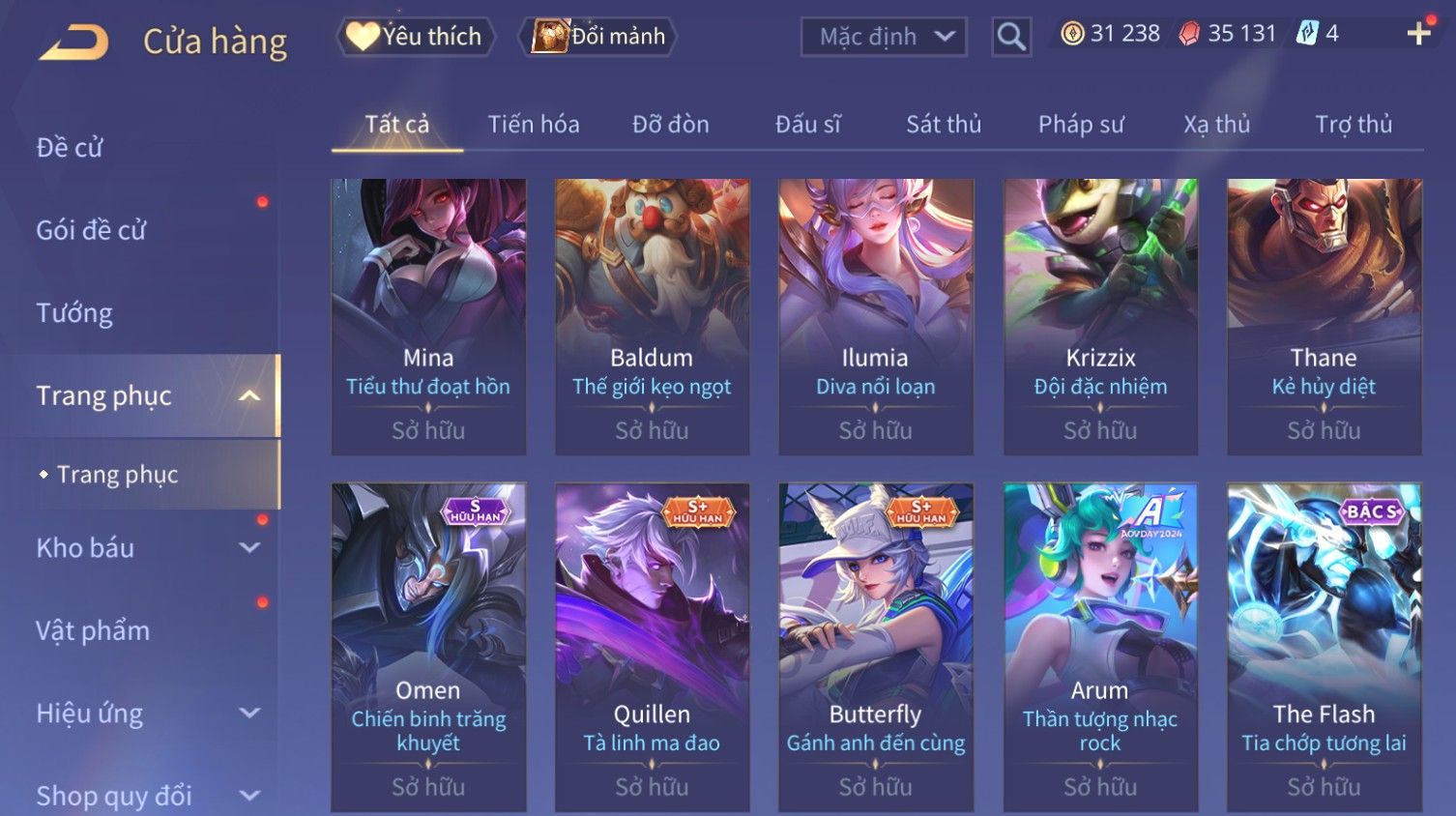Expand the Hiệu ứng sidebar section
1456x816 pixels.
coord(249,713)
